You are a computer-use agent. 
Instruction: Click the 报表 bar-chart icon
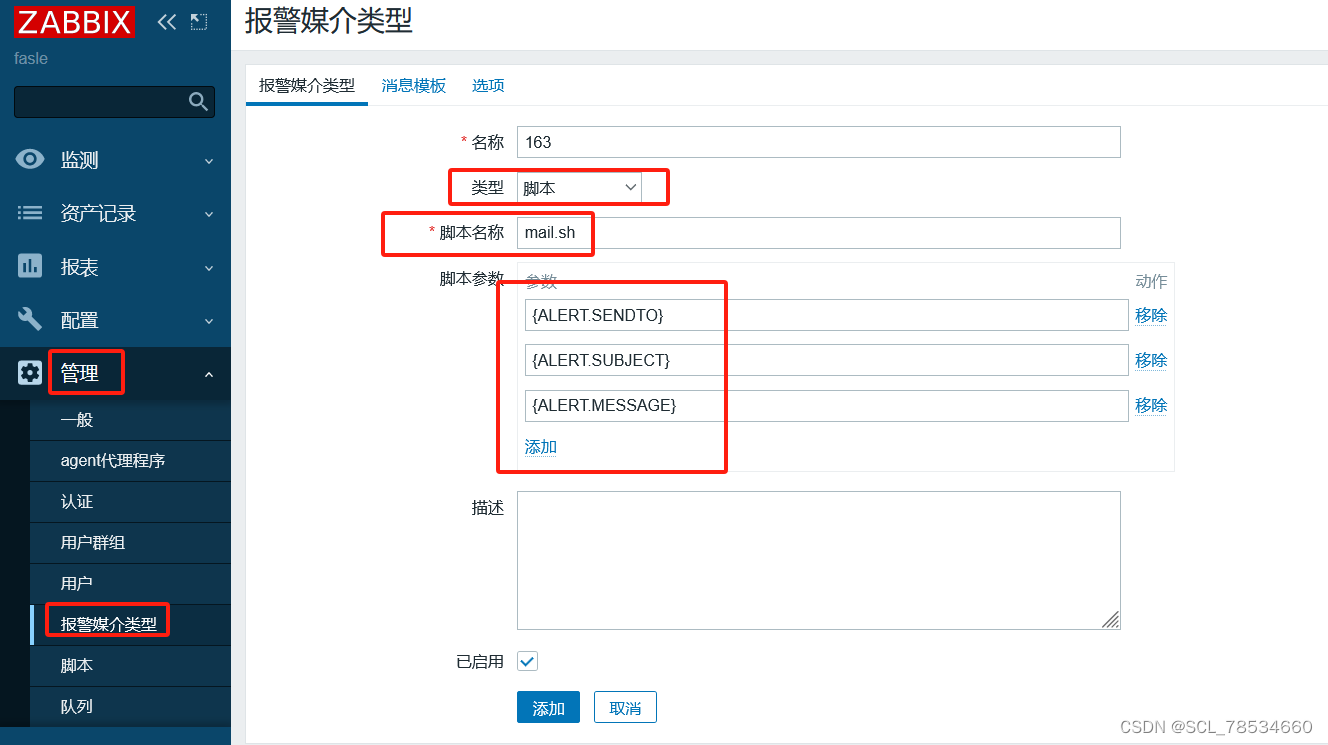pyautogui.click(x=30, y=267)
